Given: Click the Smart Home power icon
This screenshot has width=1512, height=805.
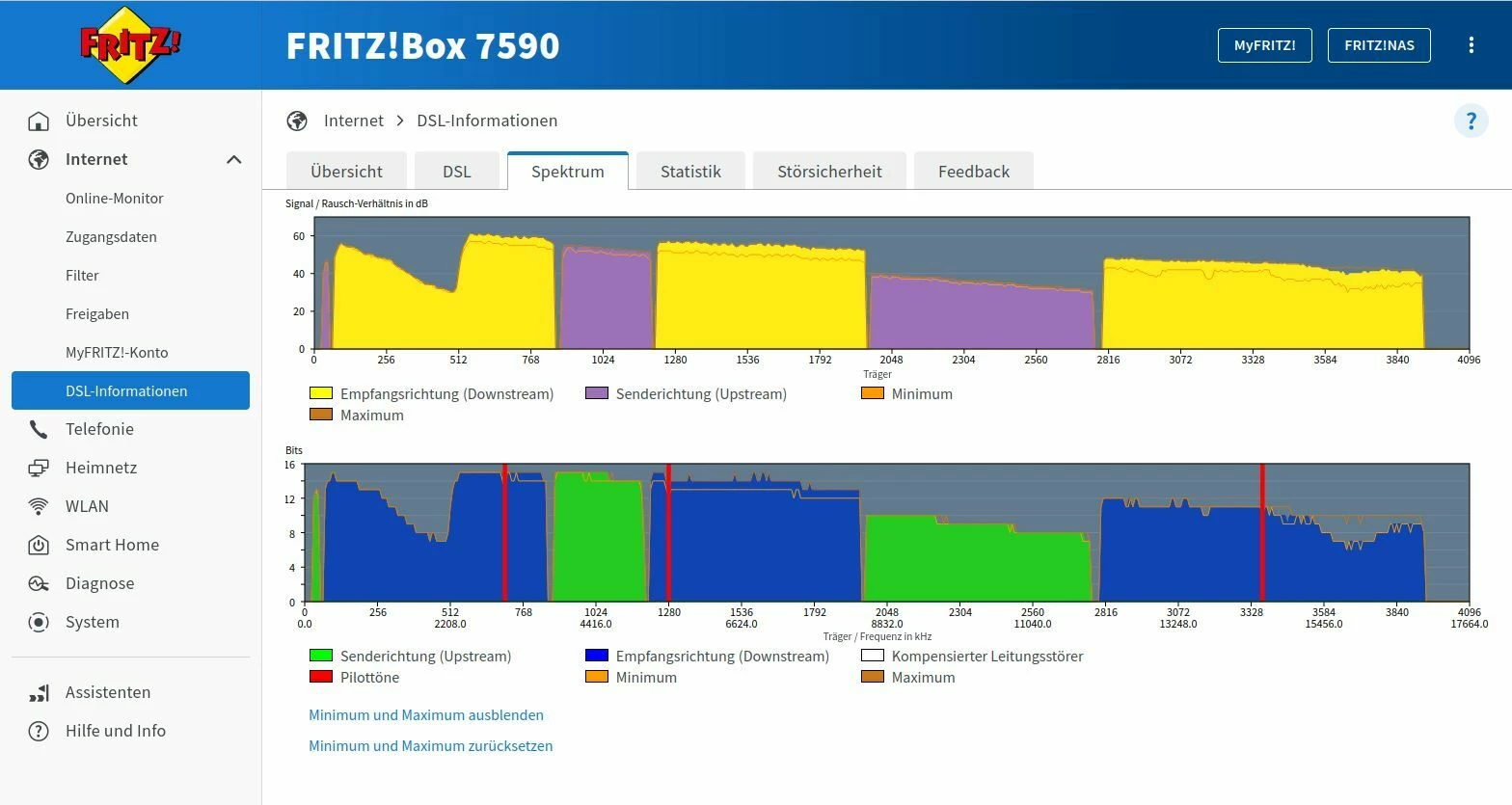Looking at the screenshot, I should [39, 545].
